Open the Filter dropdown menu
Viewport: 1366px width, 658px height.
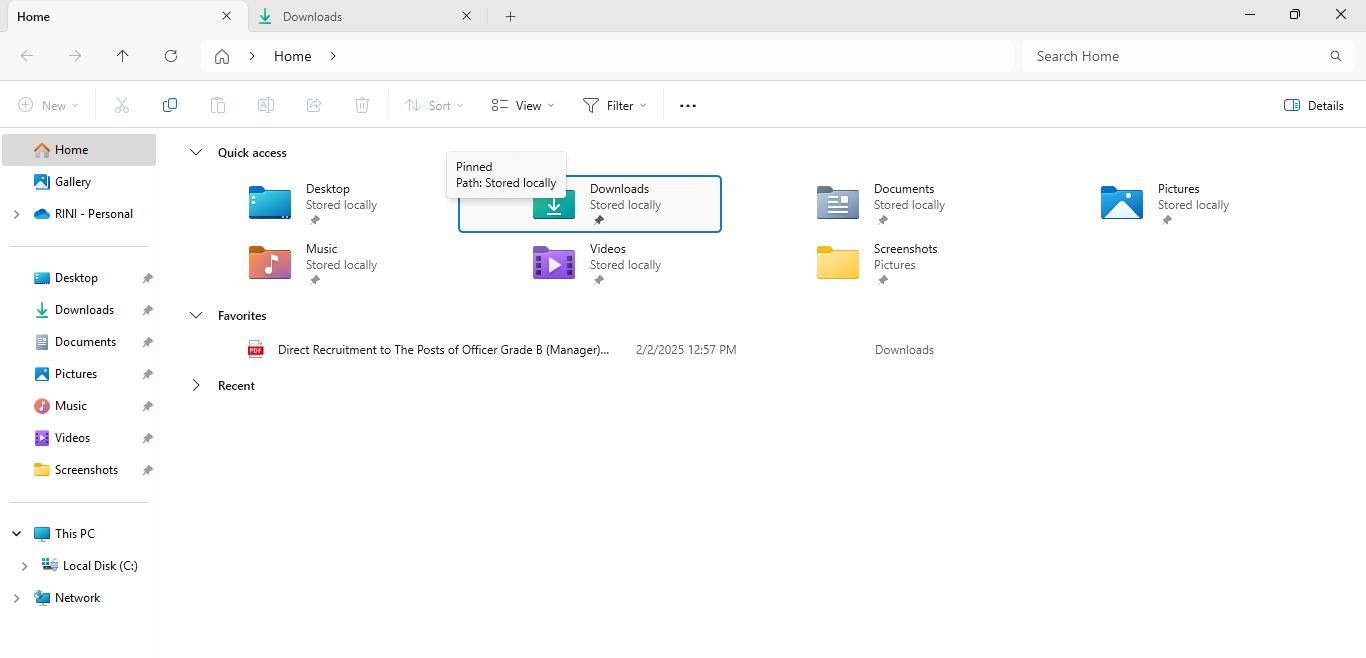pyautogui.click(x=614, y=105)
